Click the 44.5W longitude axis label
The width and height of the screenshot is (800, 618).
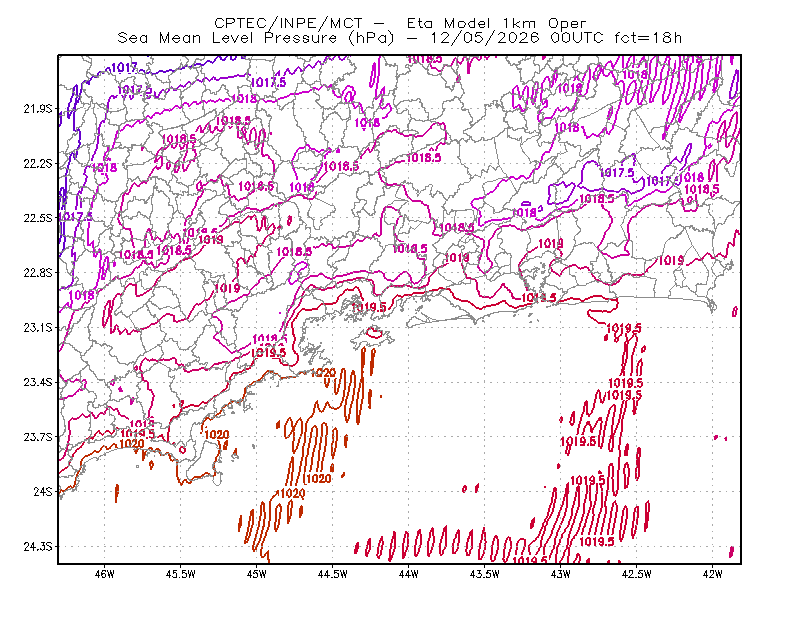point(332,574)
